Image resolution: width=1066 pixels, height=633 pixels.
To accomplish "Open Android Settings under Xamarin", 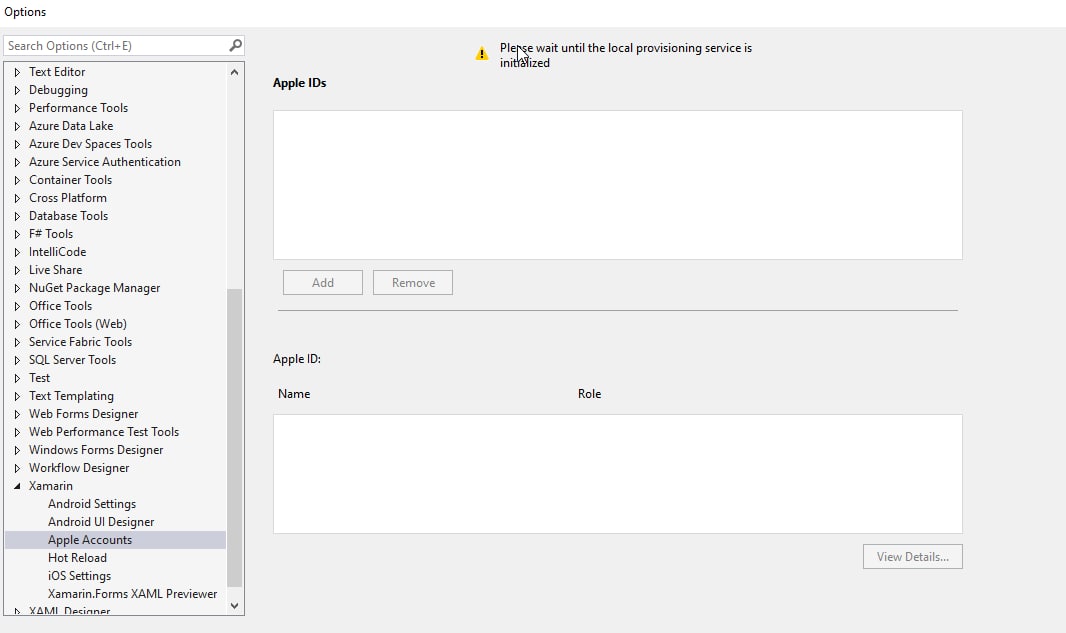I will (x=92, y=504).
